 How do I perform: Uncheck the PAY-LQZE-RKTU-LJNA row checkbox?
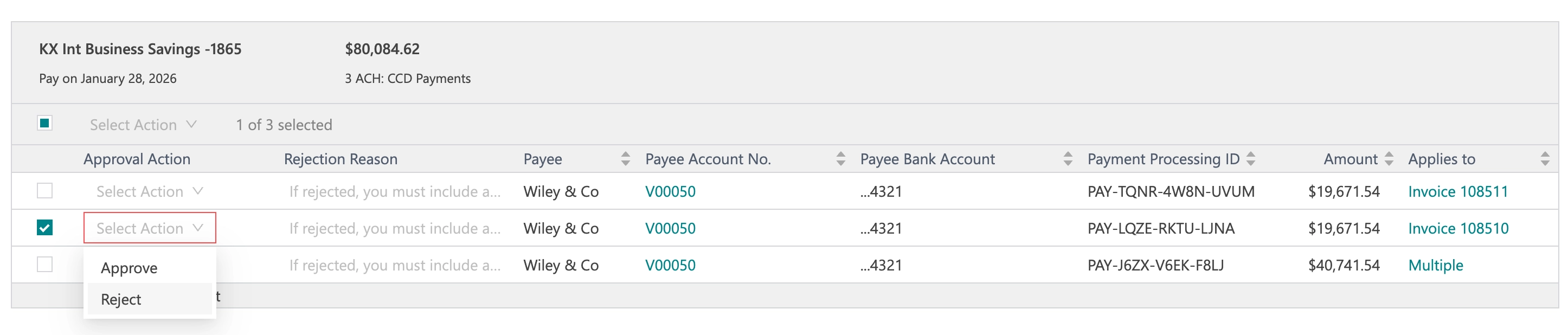[x=44, y=227]
